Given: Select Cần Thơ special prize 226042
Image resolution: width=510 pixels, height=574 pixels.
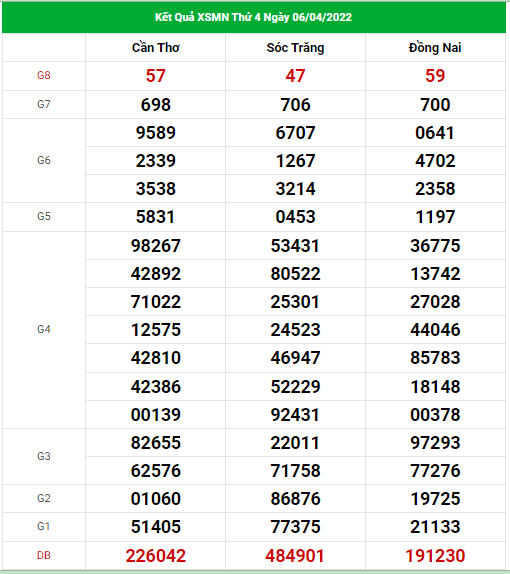Looking at the screenshot, I should [156, 556].
